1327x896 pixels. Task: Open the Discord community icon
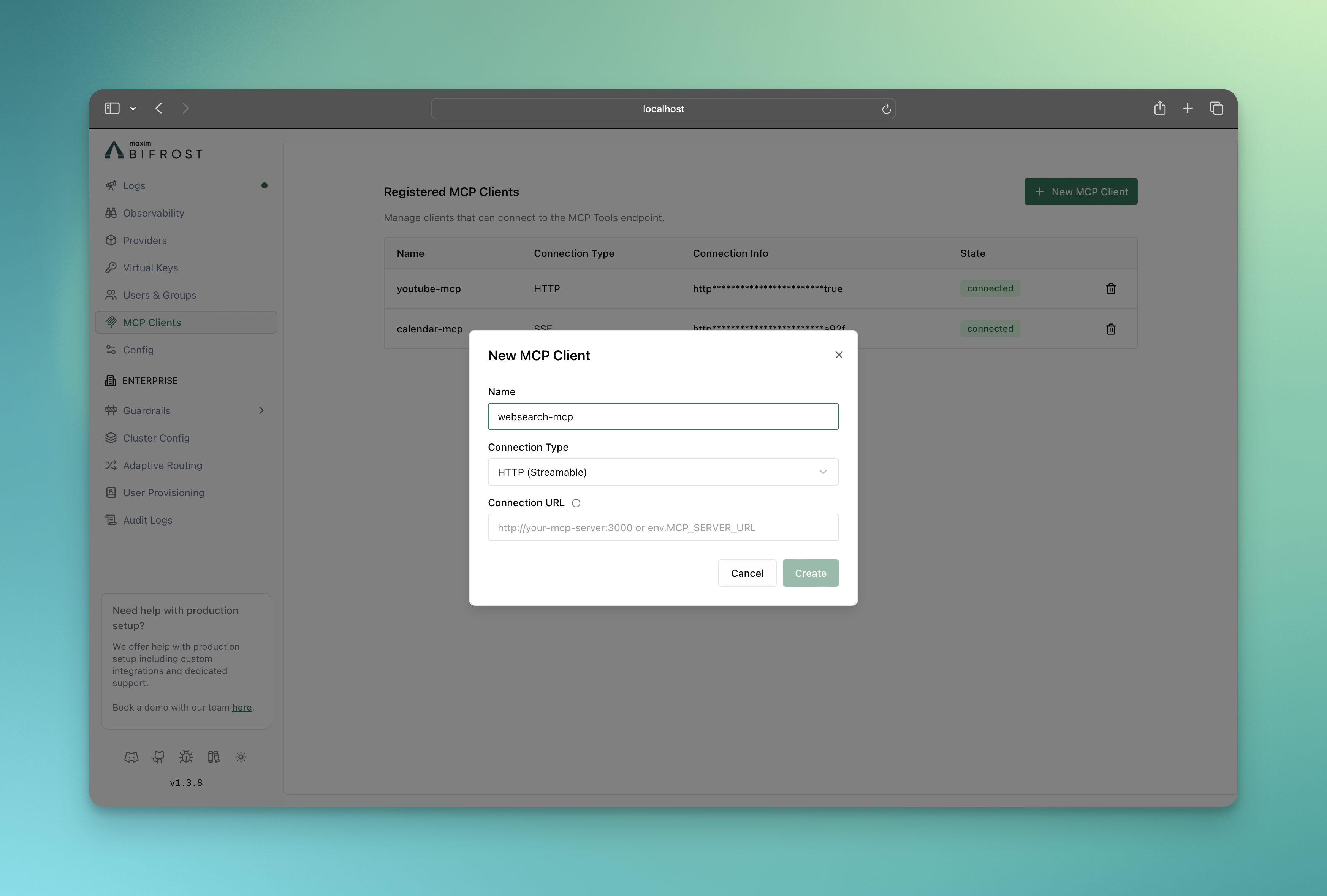coord(131,757)
